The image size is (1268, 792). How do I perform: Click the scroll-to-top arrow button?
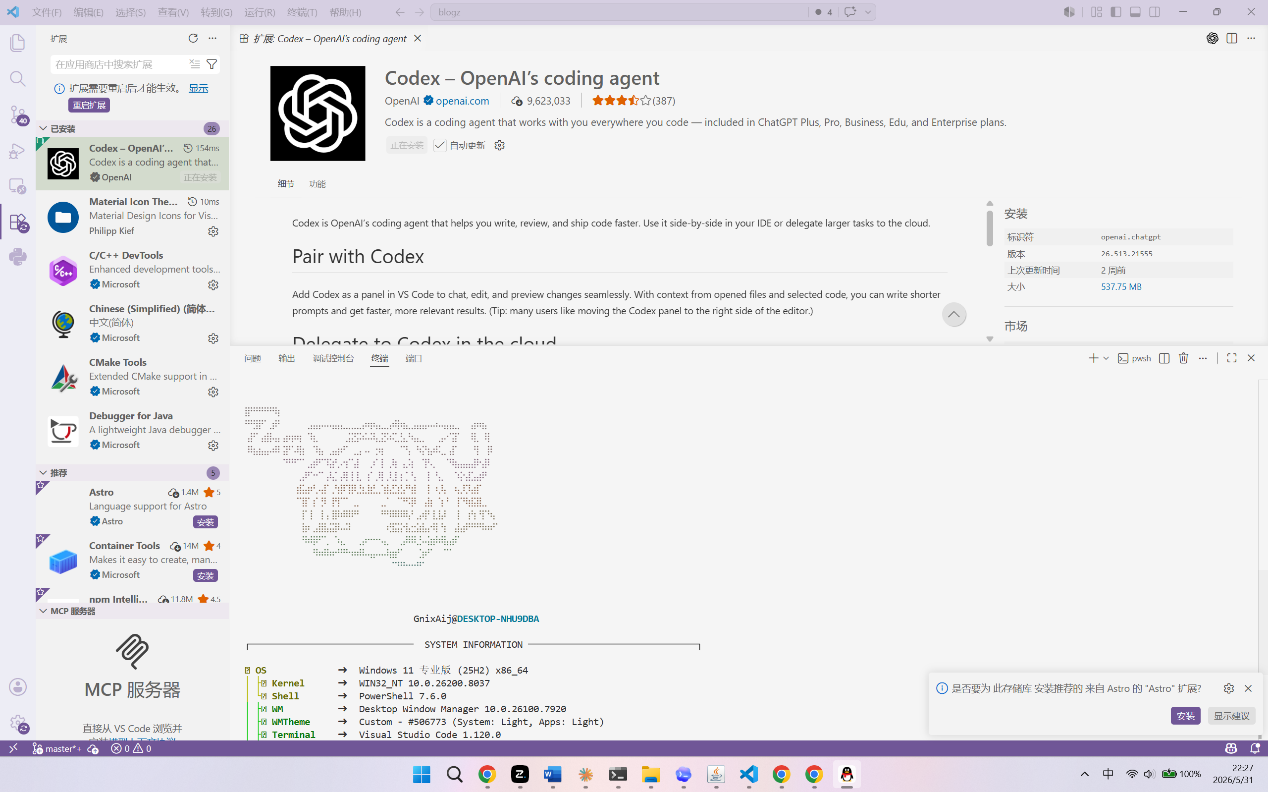coord(954,314)
